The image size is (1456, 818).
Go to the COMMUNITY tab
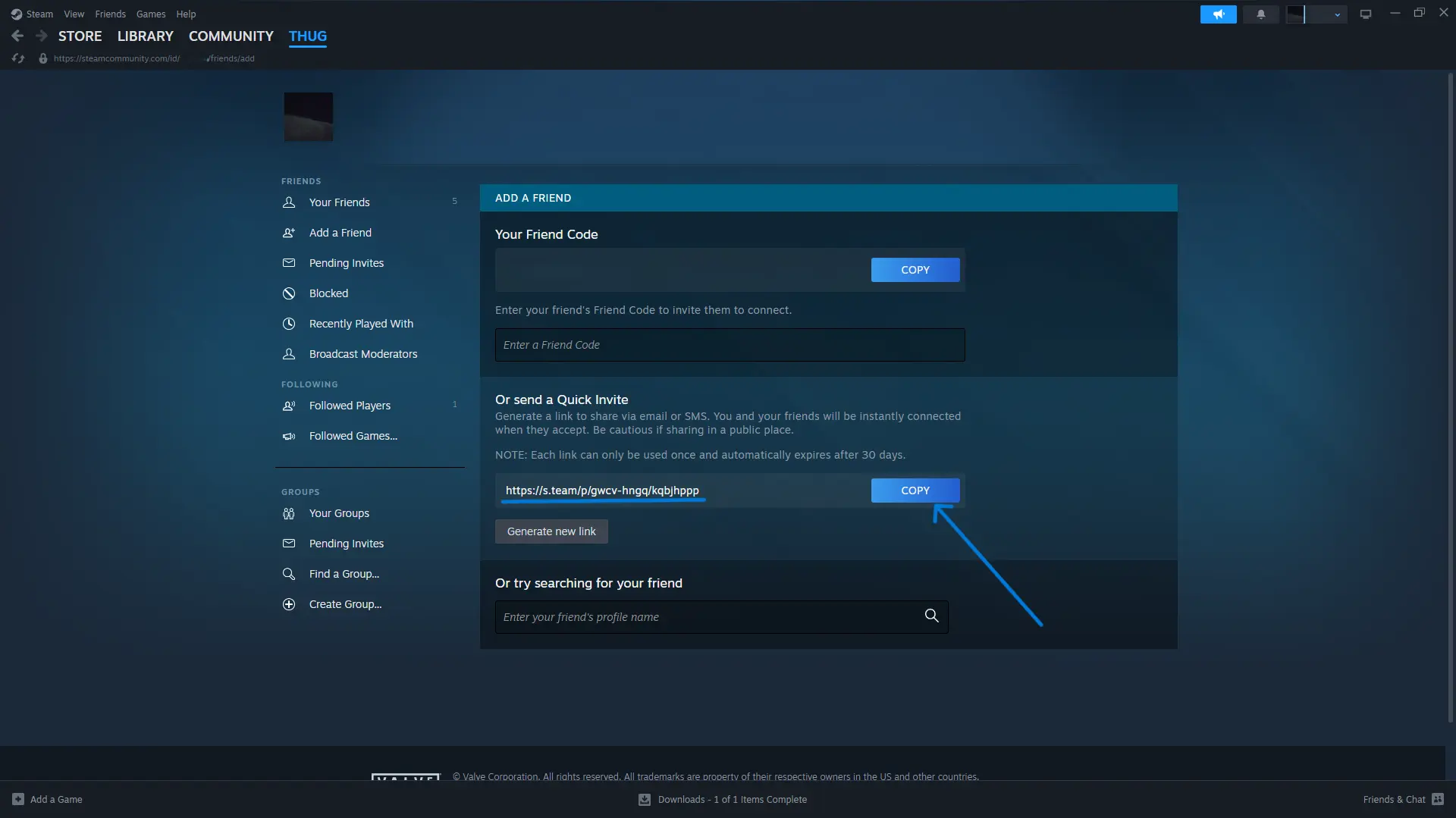tap(231, 36)
